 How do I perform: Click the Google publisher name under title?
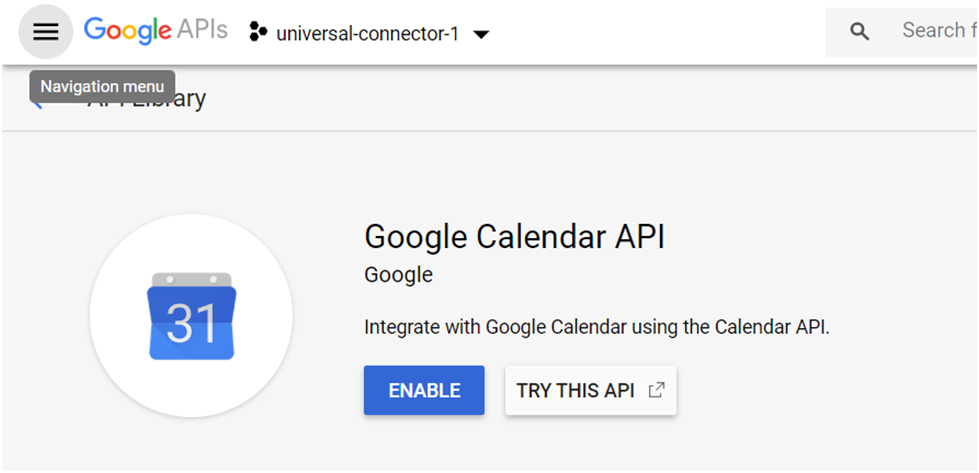398,275
